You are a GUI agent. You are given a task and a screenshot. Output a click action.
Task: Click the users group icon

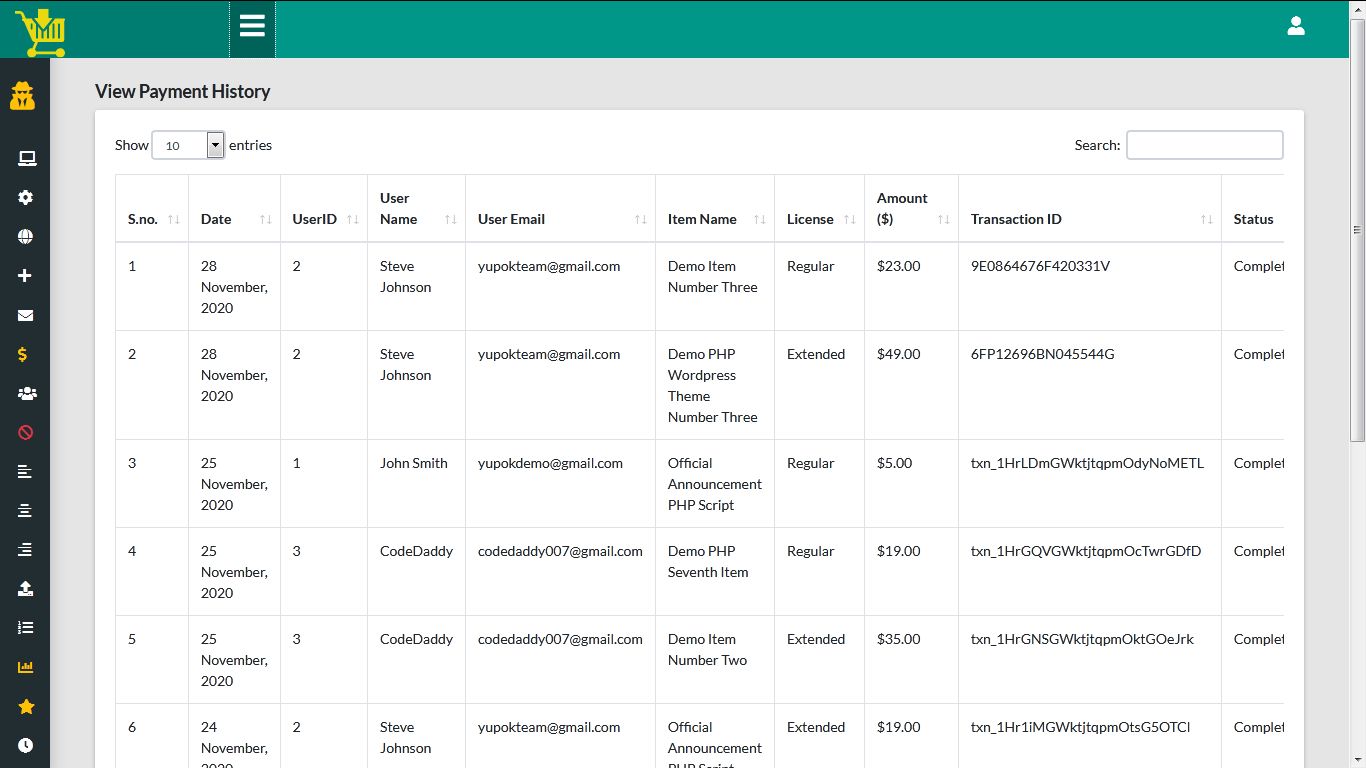27,394
